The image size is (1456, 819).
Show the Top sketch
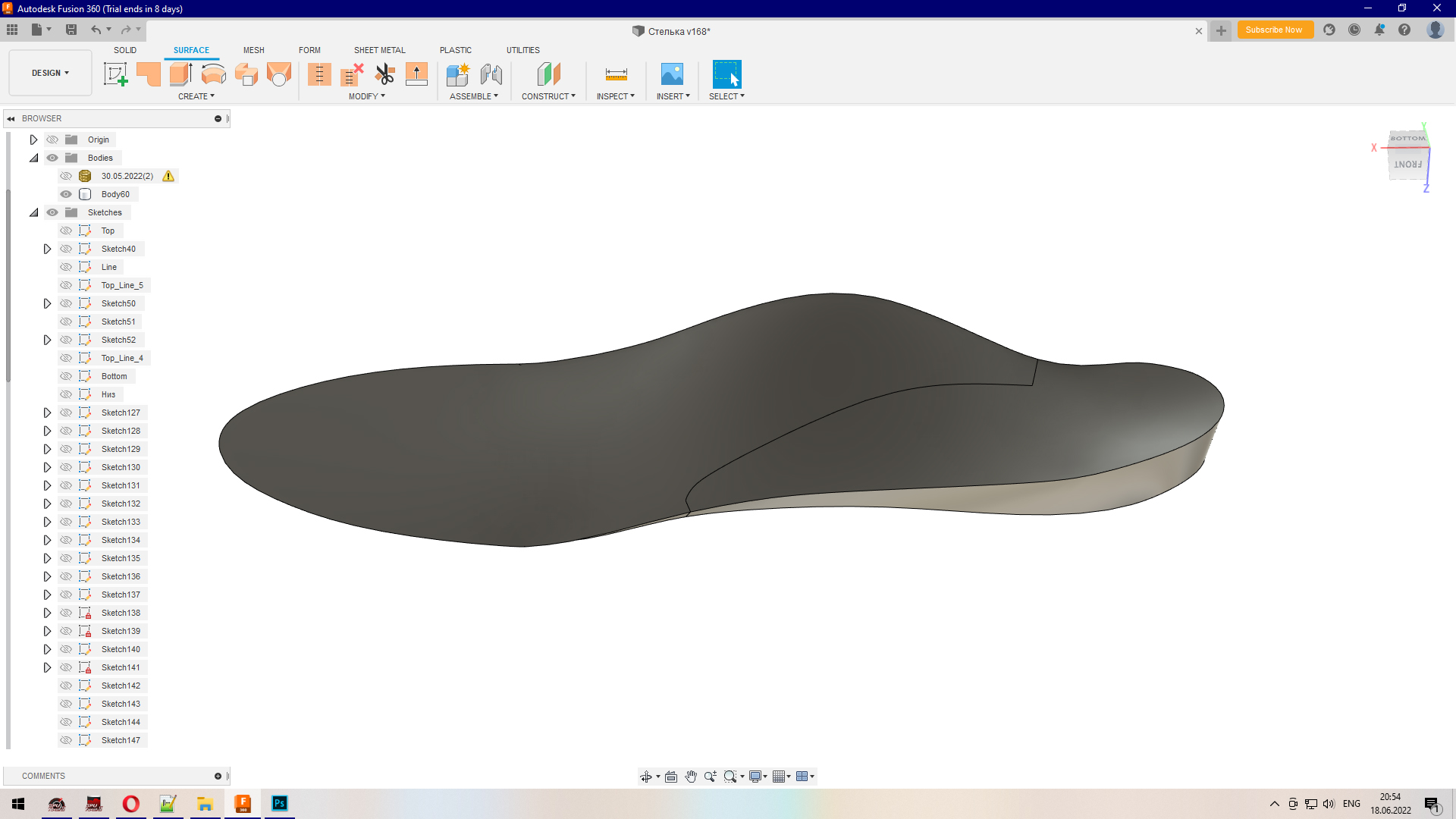(x=66, y=231)
